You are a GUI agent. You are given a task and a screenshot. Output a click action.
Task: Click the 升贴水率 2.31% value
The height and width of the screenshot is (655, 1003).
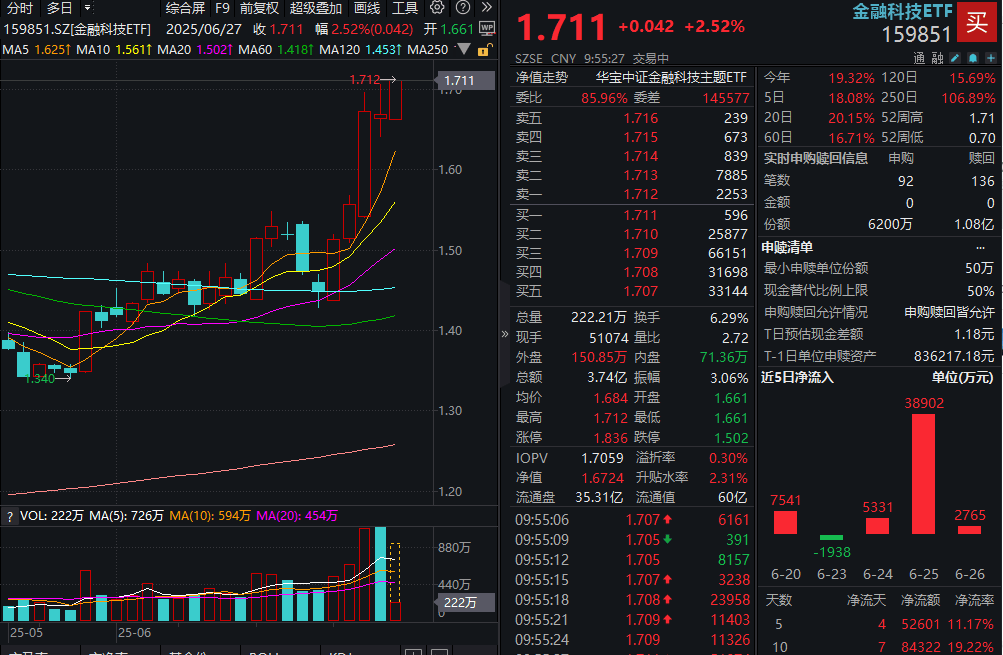[x=729, y=478]
